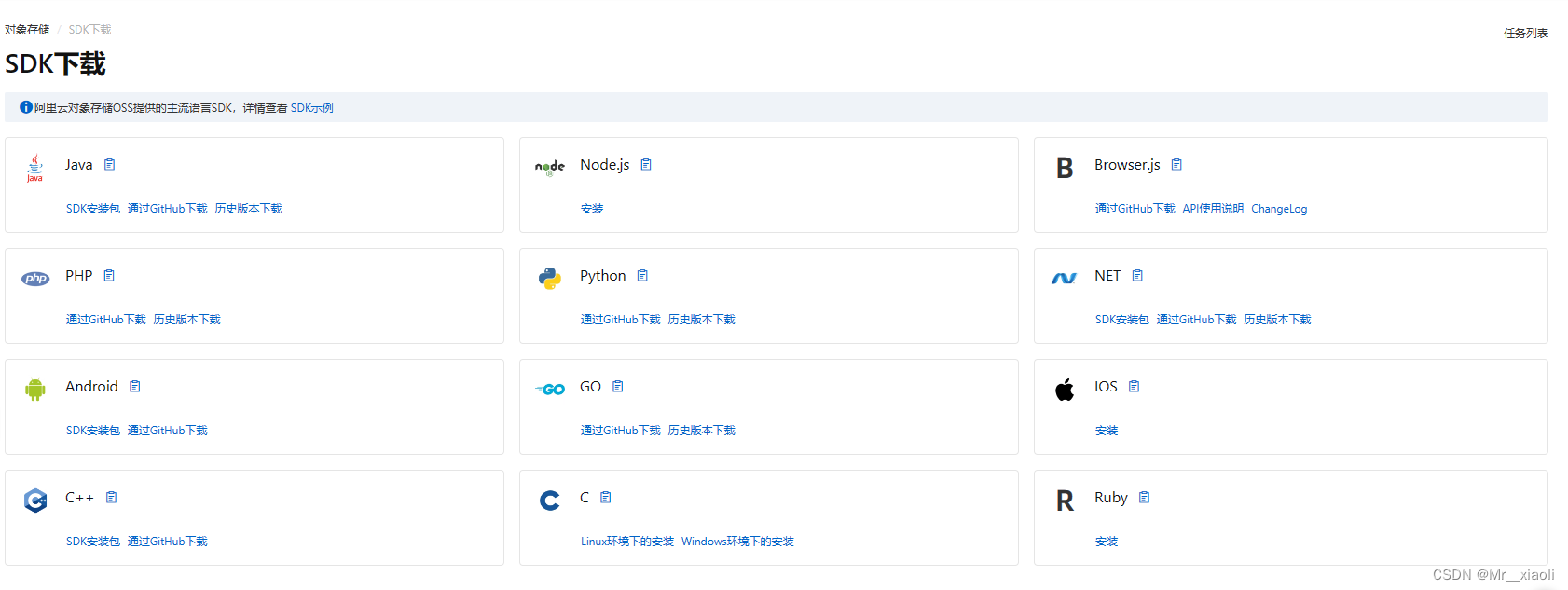Click the Apple logo for IOS
Image resolution: width=1568 pixels, height=590 pixels.
coord(1065,390)
